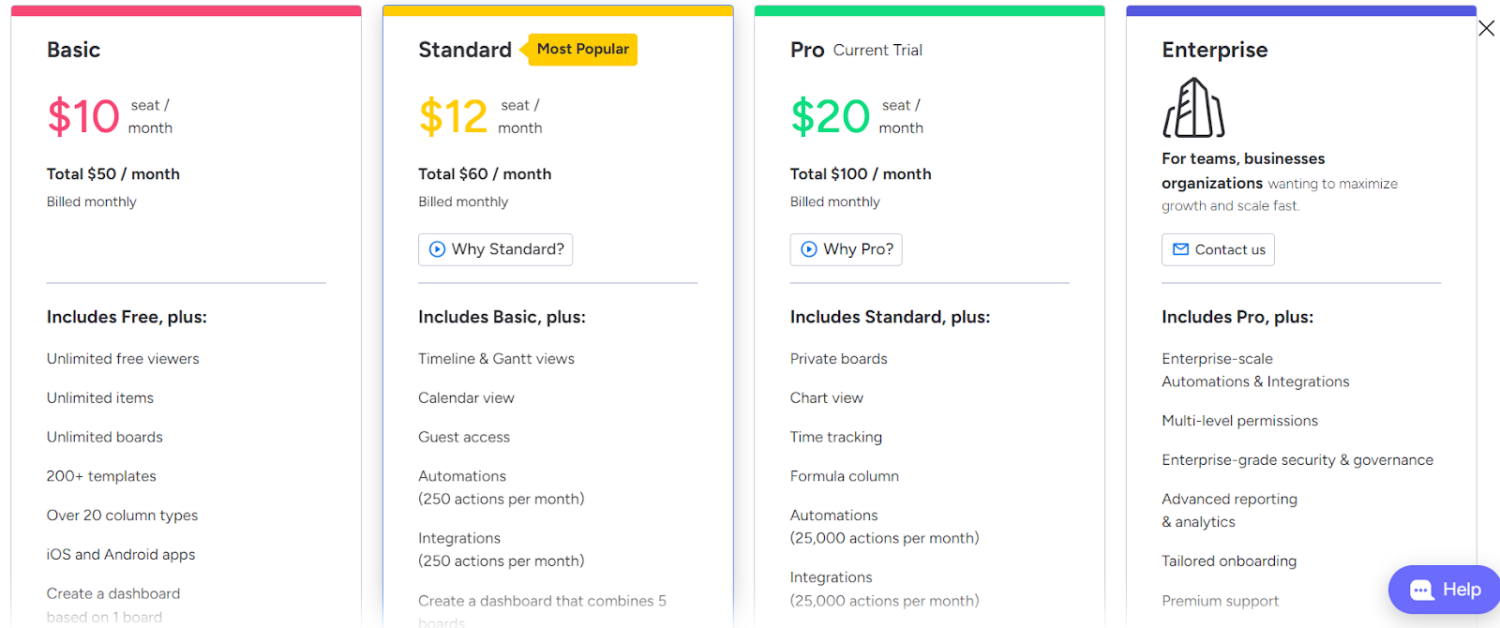Click Total $60 / month under Standard
Screen dimensions: 1500x628
point(485,173)
